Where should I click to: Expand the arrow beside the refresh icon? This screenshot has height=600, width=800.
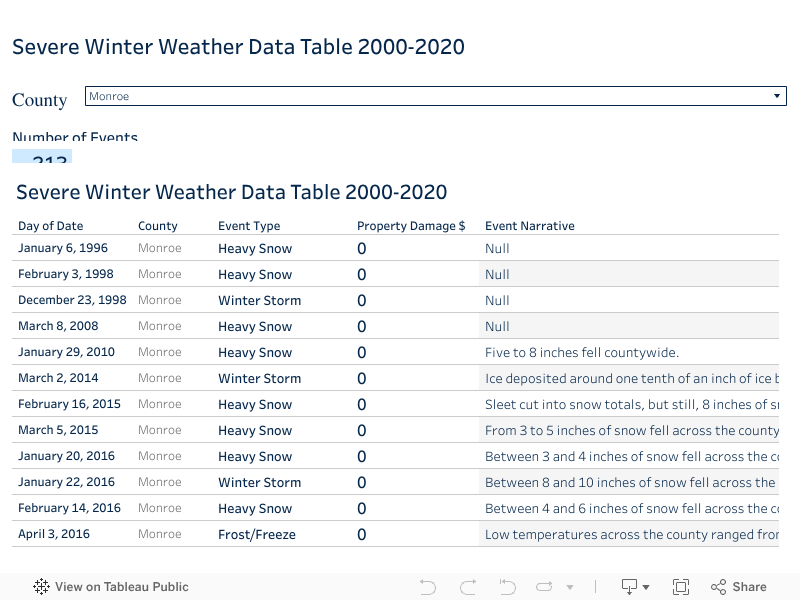[569, 587]
